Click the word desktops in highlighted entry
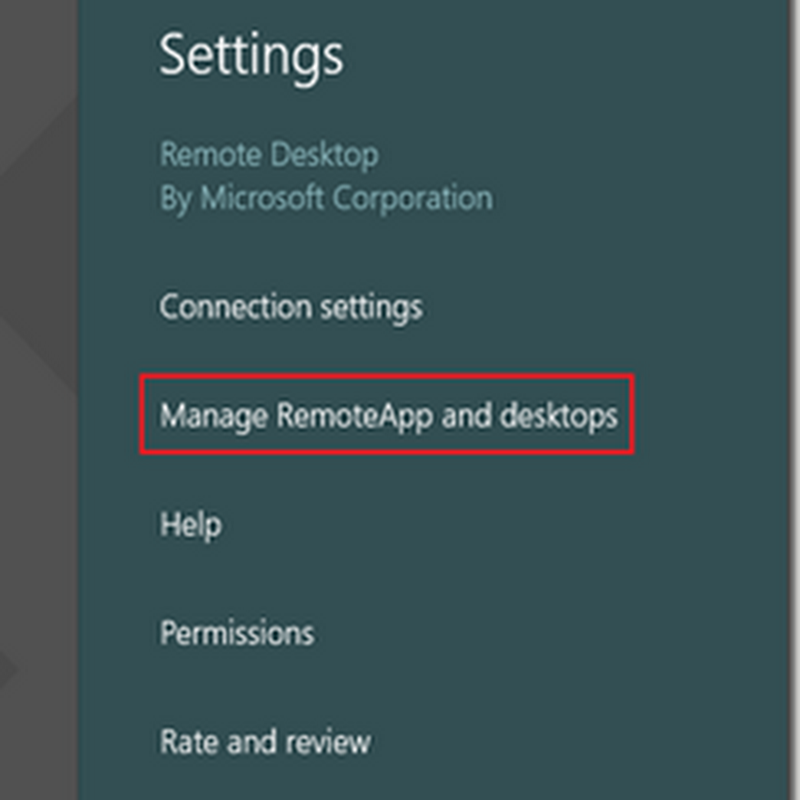Viewport: 800px width, 800px height. 560,415
